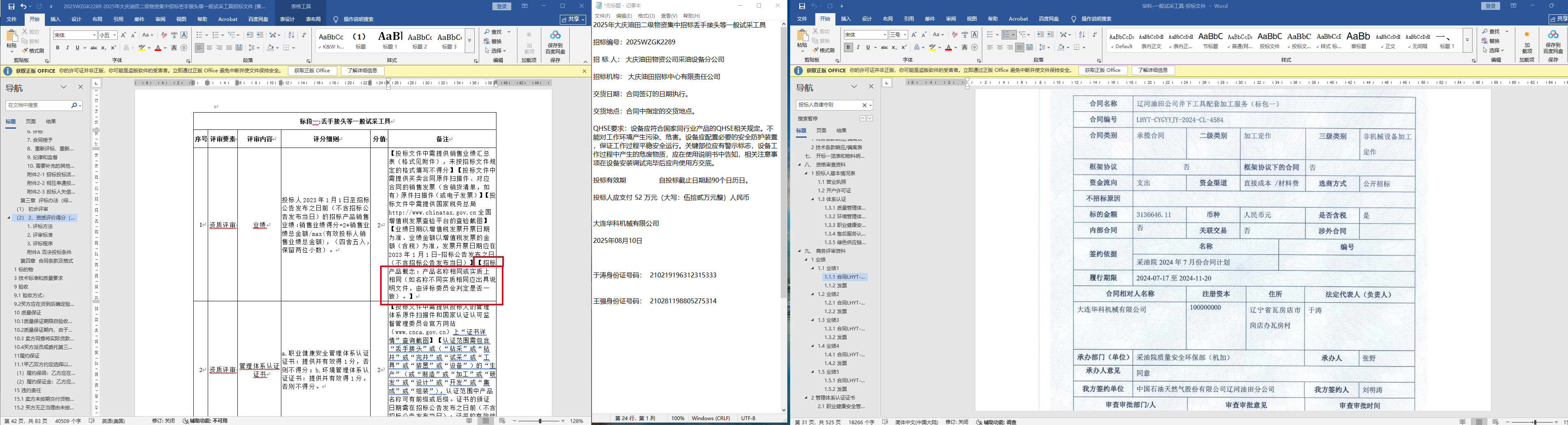Image resolution: width=1568 pixels, height=425 pixels.
Task: Open the 格式(O) menu in Notepad
Action: tap(647, 16)
